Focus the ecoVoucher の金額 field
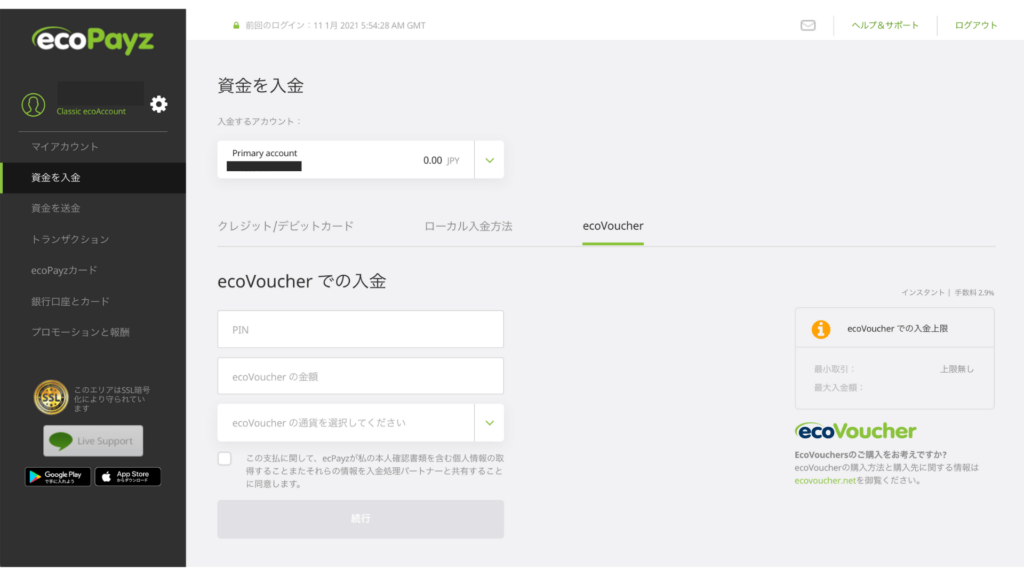The image size is (1024, 576). click(x=360, y=376)
